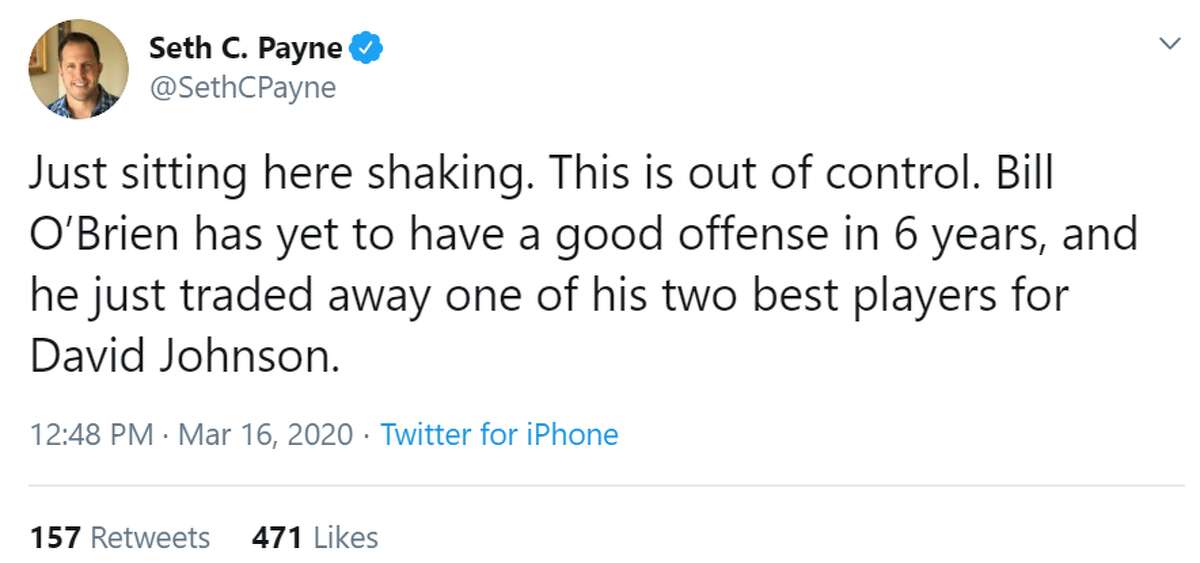Image resolution: width=1200 pixels, height=563 pixels.
Task: Click the words David Johnson in tweet
Action: [180, 357]
